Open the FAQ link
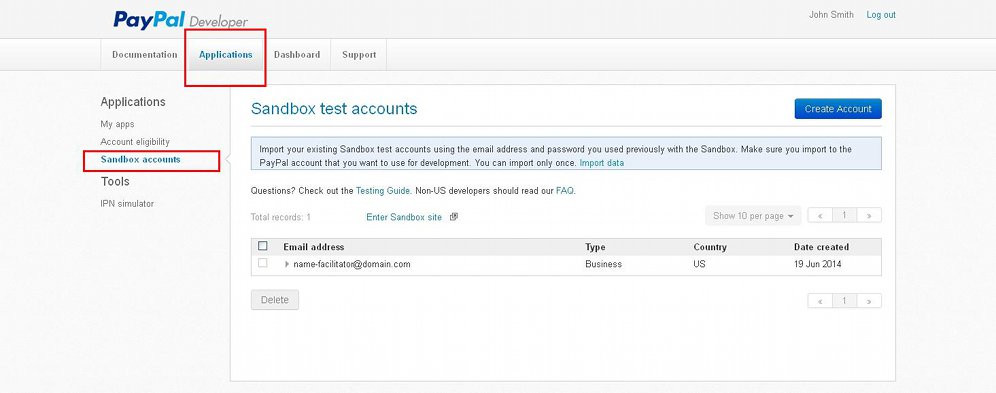 [x=565, y=190]
